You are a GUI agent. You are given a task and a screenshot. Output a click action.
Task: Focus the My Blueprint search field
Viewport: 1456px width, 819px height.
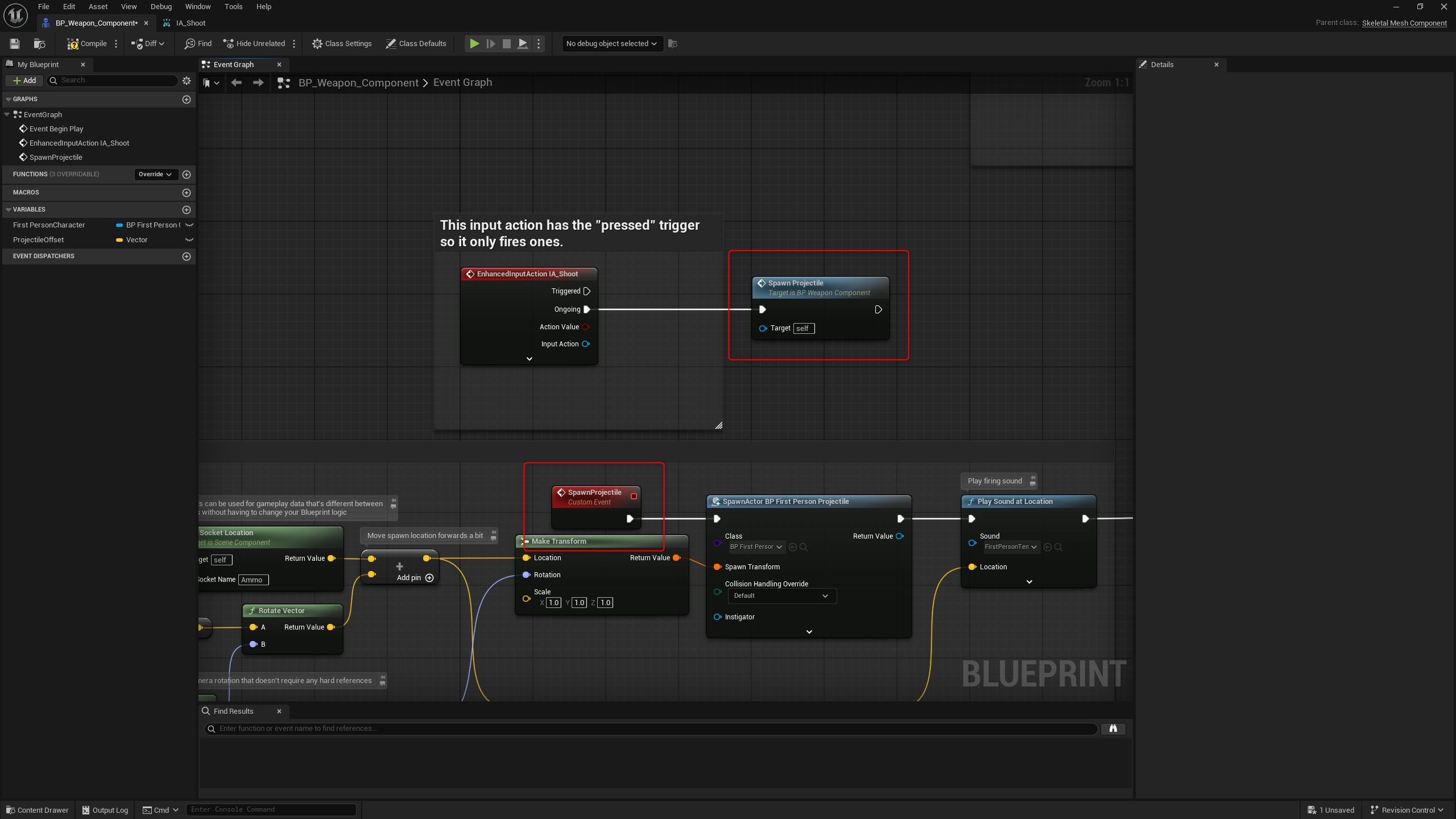point(114,80)
